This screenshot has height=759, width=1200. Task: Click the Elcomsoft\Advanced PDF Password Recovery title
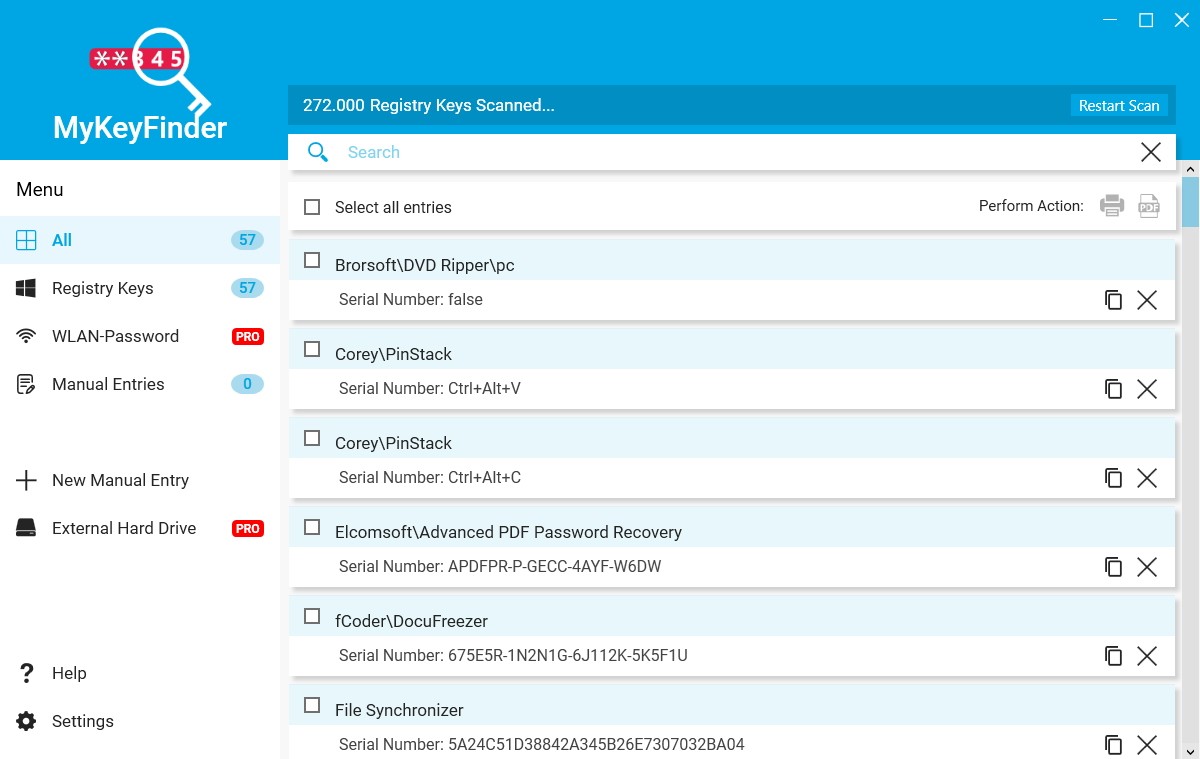coord(508,532)
